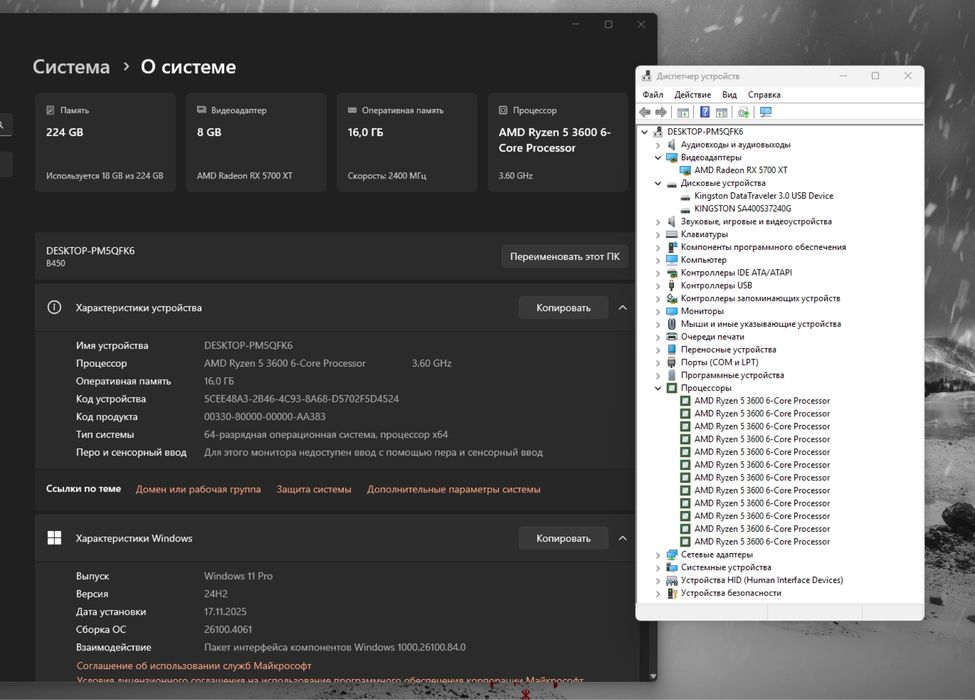
Task: Click the Переименовать этот ПК button
Action: (x=565, y=256)
